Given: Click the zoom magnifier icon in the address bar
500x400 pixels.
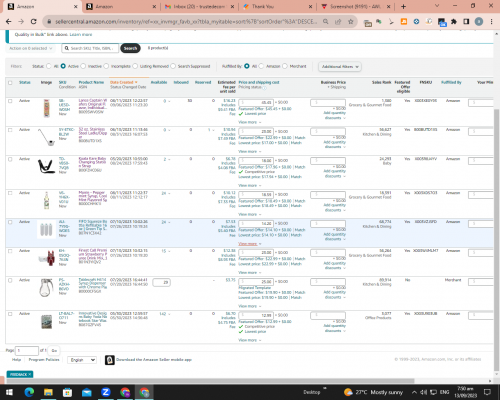Looking at the screenshot, I should (326, 22).
